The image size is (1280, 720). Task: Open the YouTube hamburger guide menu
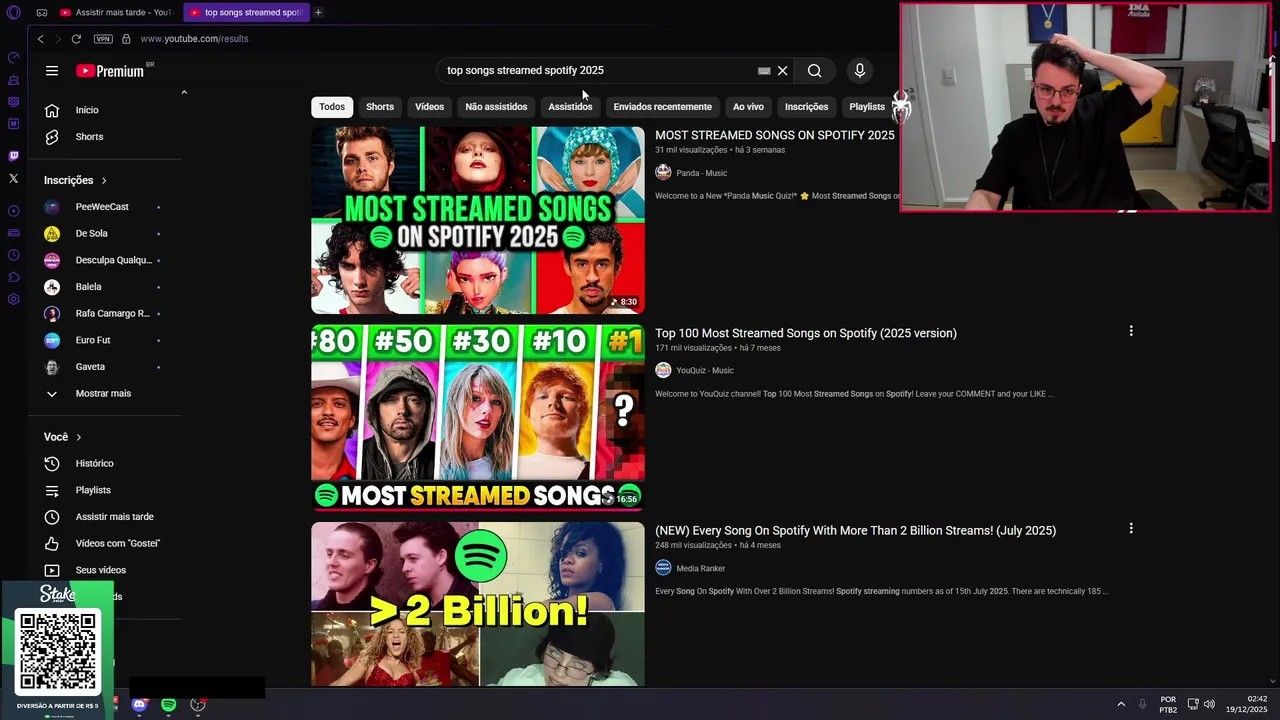pos(52,71)
